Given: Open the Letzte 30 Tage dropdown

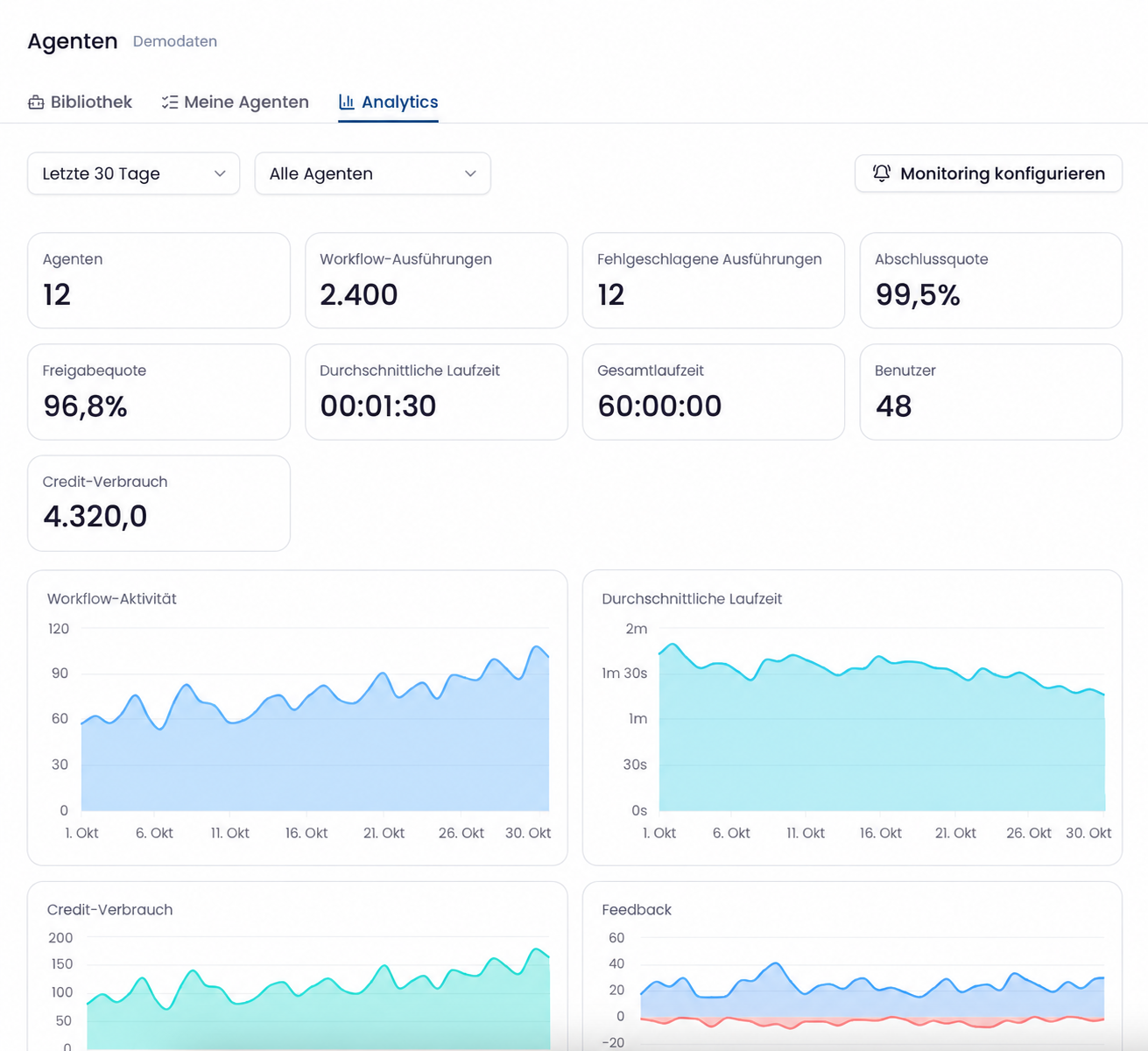Looking at the screenshot, I should pos(133,173).
